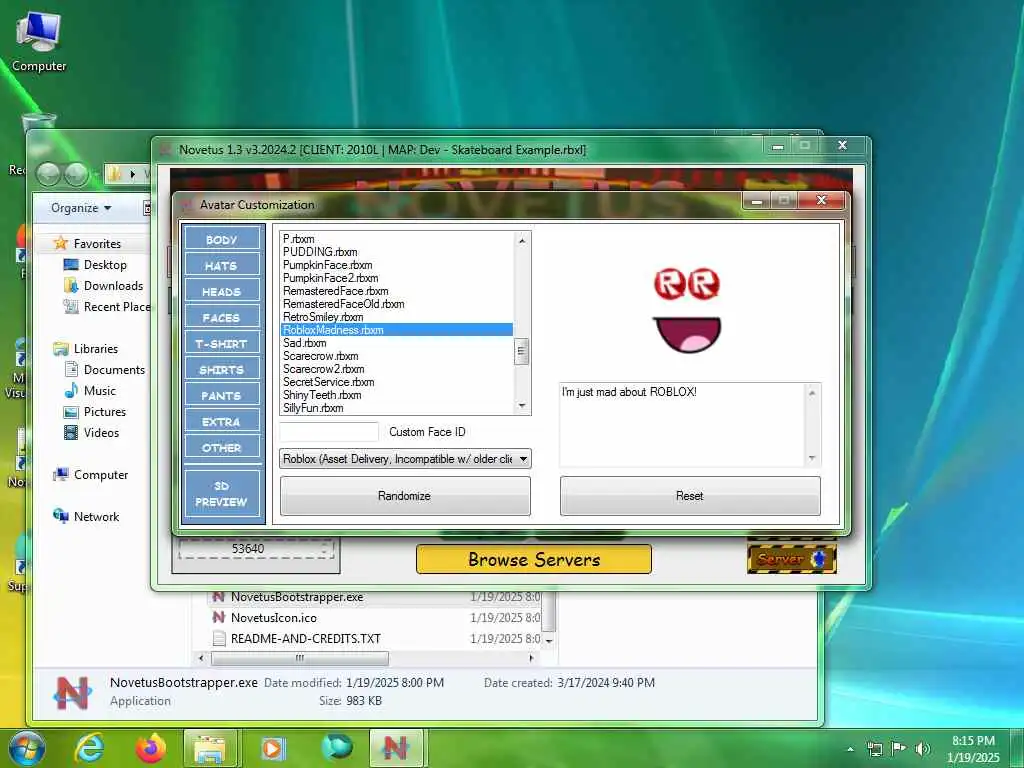1024x768 pixels.
Task: Open Desktop in Explorer sidebar
Action: point(95,264)
